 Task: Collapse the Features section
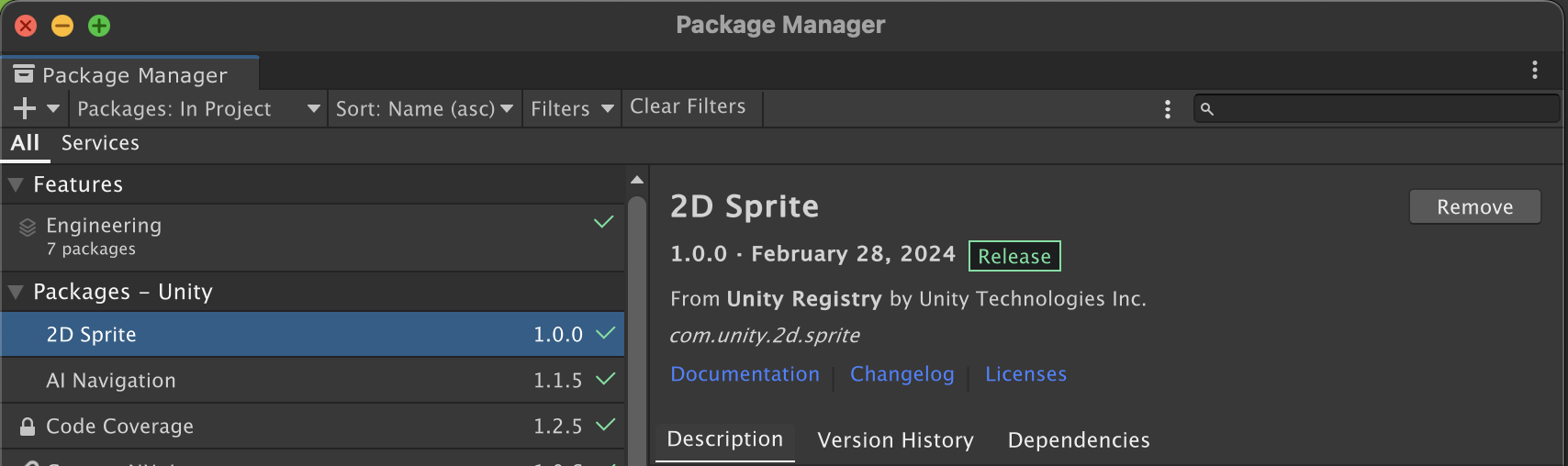point(16,184)
